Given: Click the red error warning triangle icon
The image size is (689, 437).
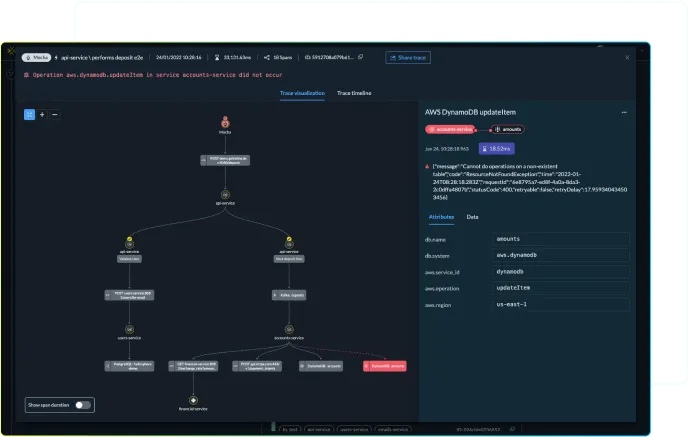Looking at the screenshot, I should 427,166.
